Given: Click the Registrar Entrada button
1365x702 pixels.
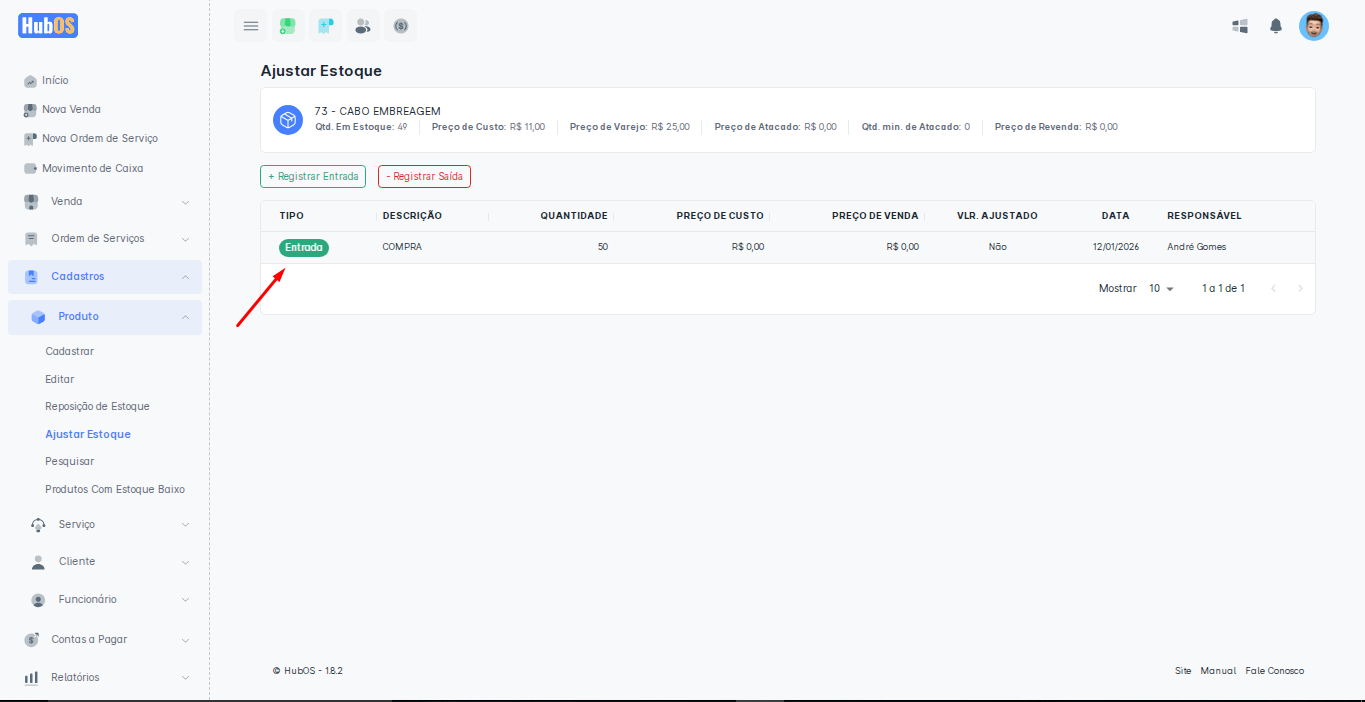Looking at the screenshot, I should (313, 176).
